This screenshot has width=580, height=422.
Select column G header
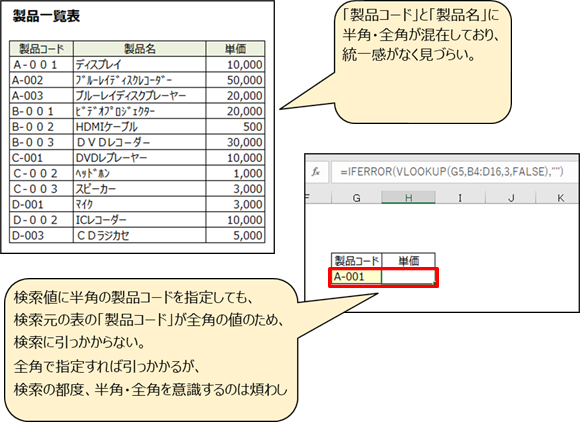(356, 198)
